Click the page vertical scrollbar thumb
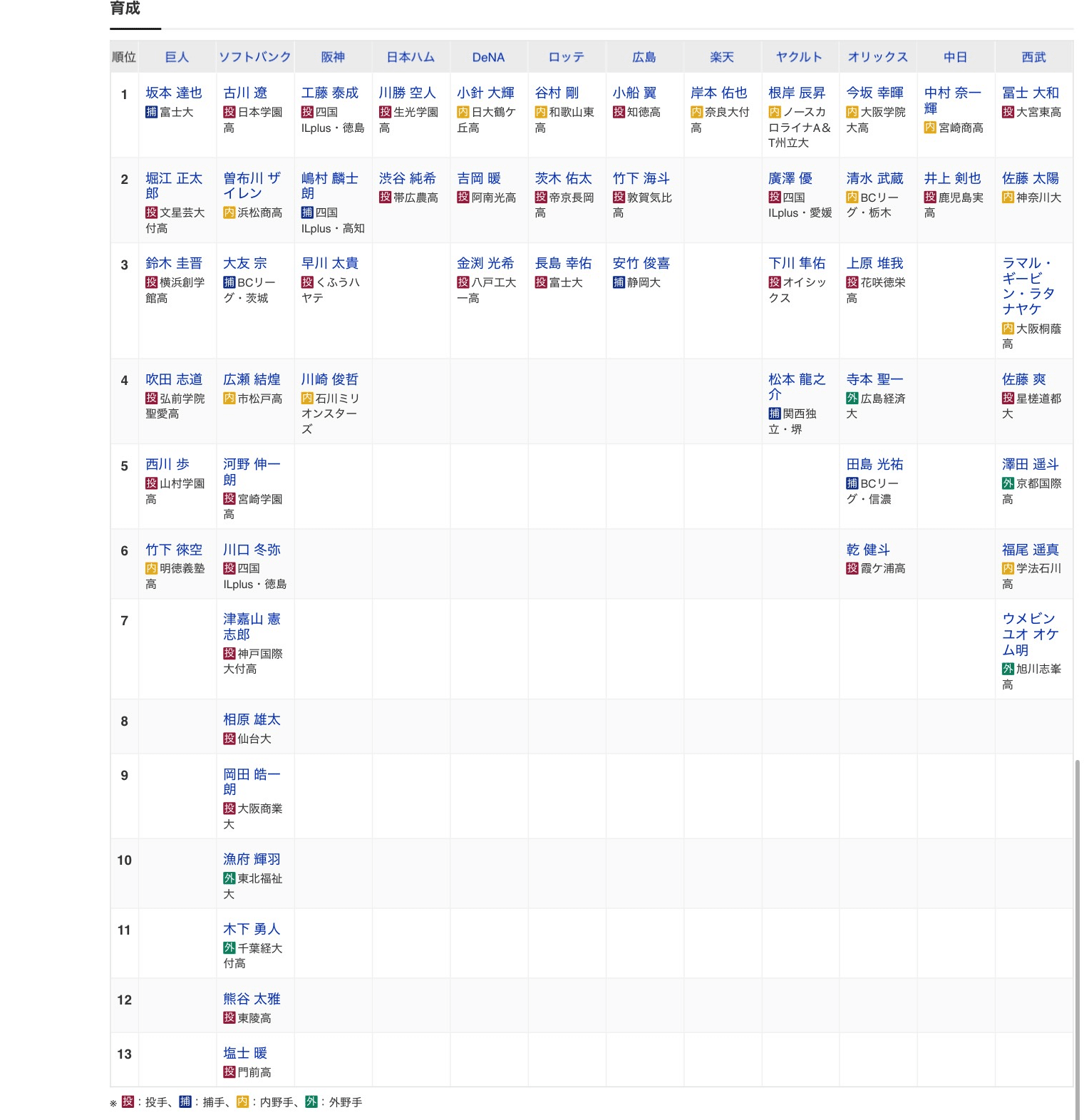1084x1120 pixels. 1078,940
